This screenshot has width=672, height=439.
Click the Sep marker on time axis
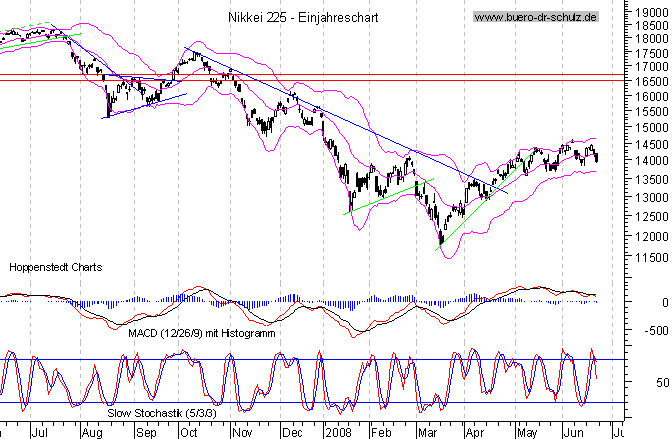(146, 431)
